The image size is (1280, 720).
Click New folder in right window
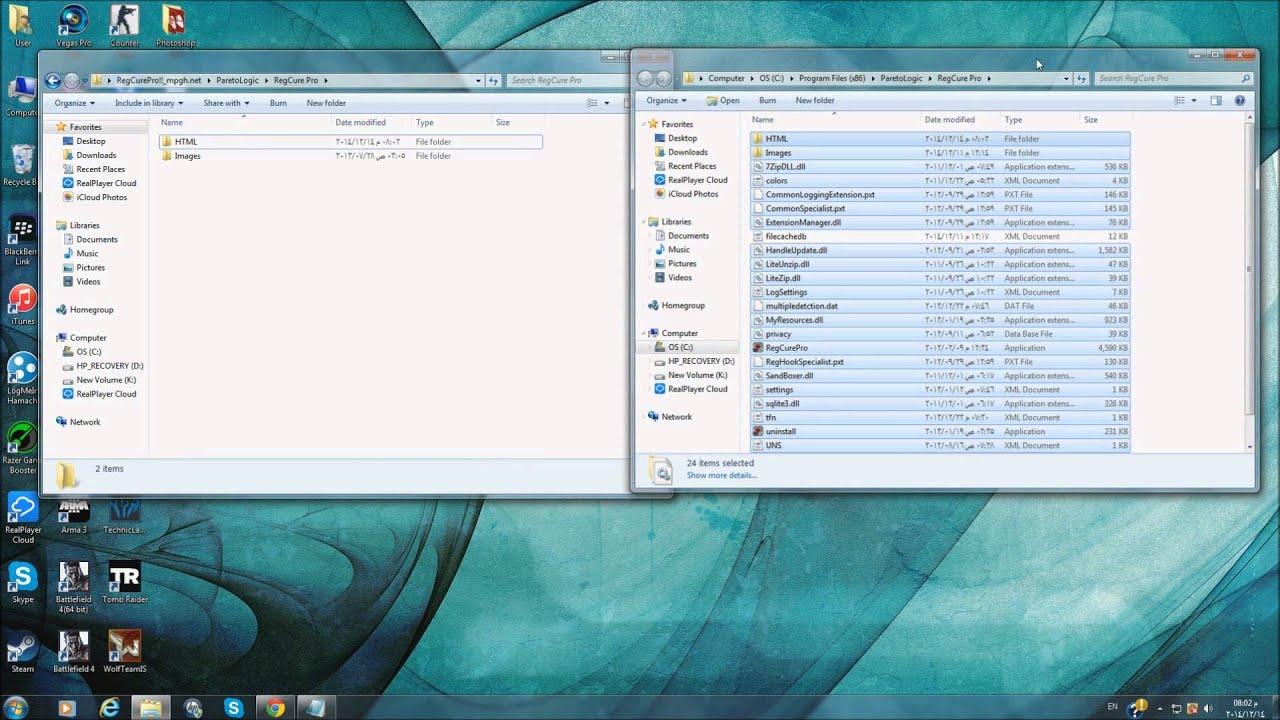point(815,100)
